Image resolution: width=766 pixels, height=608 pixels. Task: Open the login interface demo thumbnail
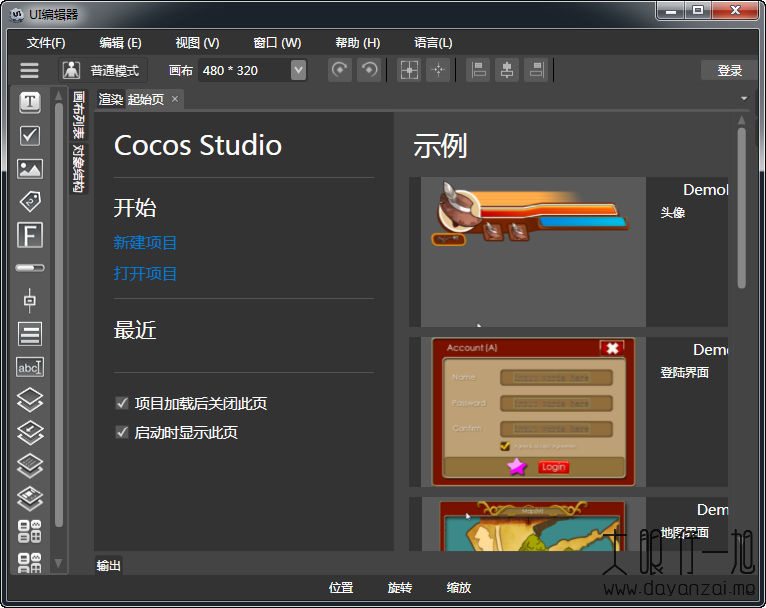528,411
